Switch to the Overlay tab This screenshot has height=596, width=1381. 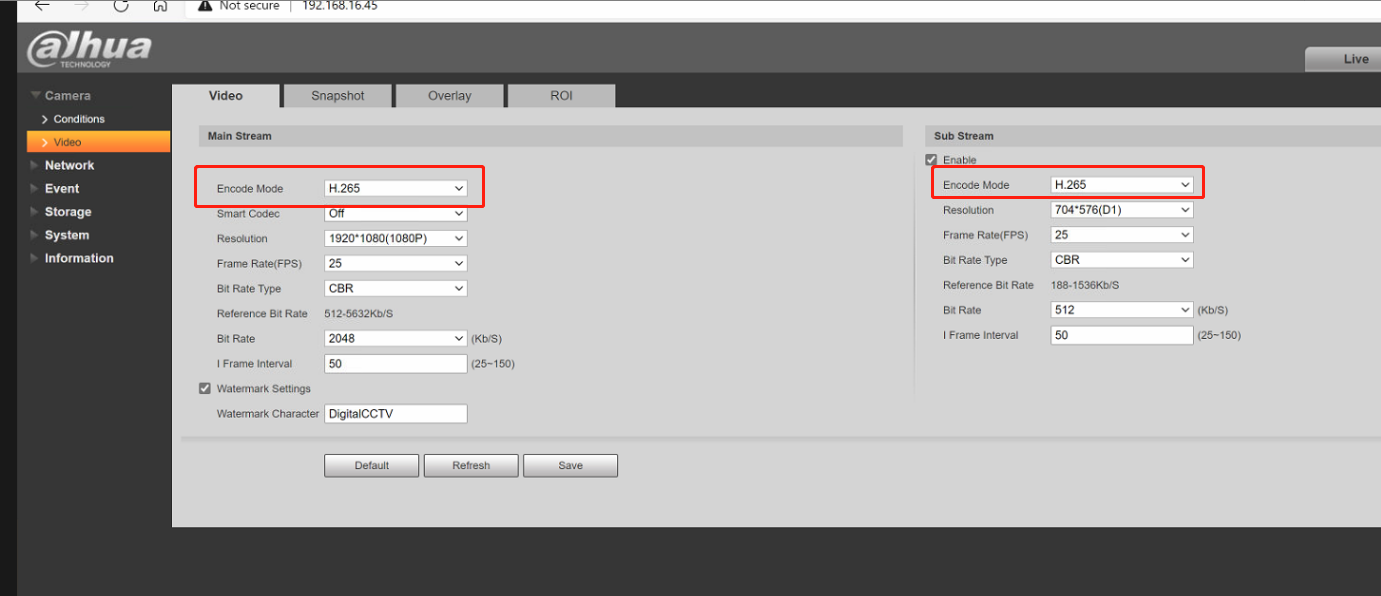(450, 96)
